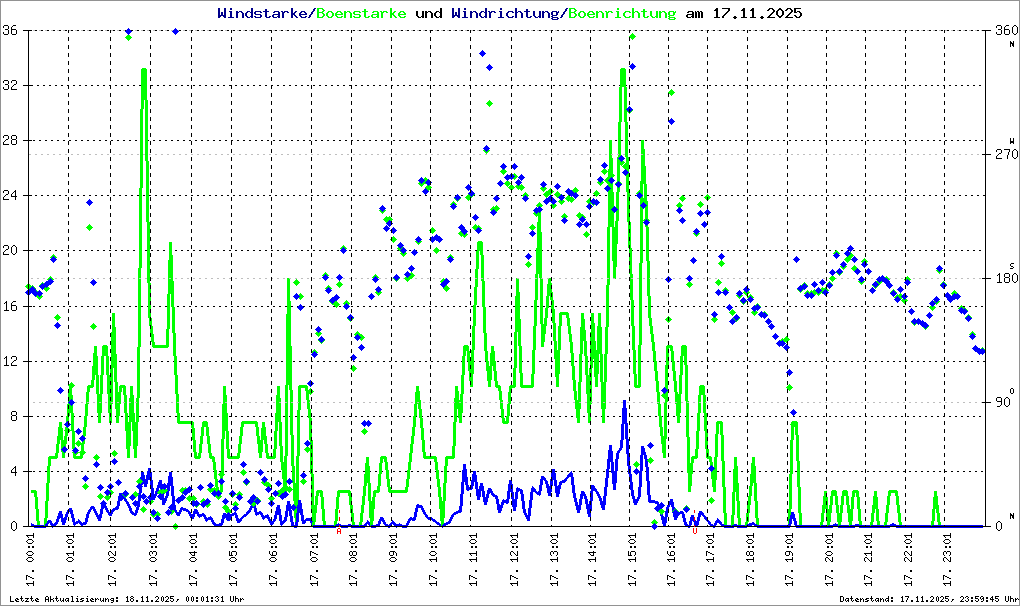Click the word Windstarke in the title
Screen dimensions: 1020x606
tap(262, 13)
